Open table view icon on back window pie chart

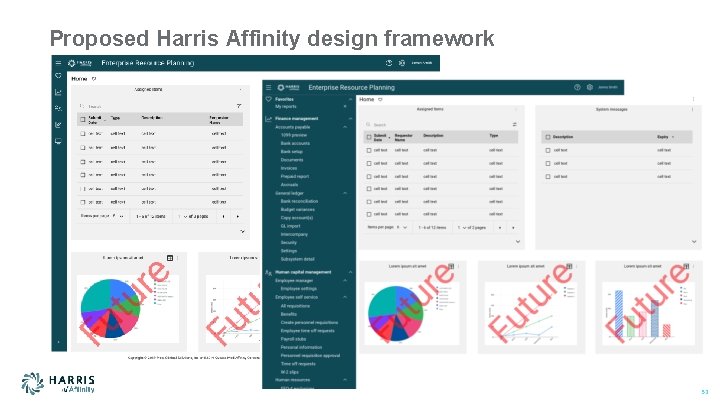(170, 258)
